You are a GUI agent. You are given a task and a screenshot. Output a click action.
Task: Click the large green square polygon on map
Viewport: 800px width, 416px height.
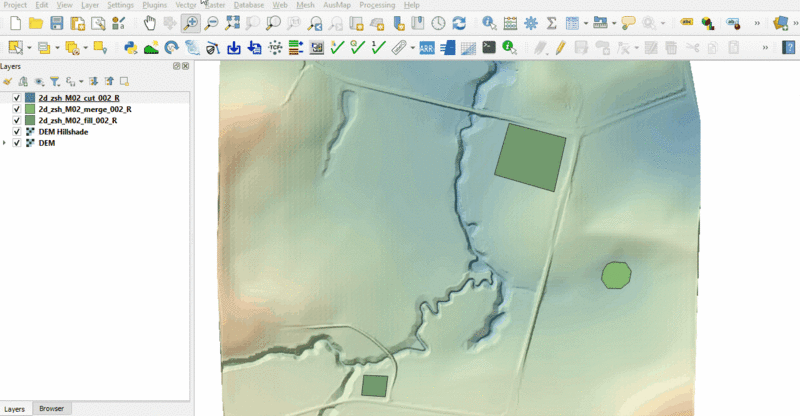pos(531,156)
